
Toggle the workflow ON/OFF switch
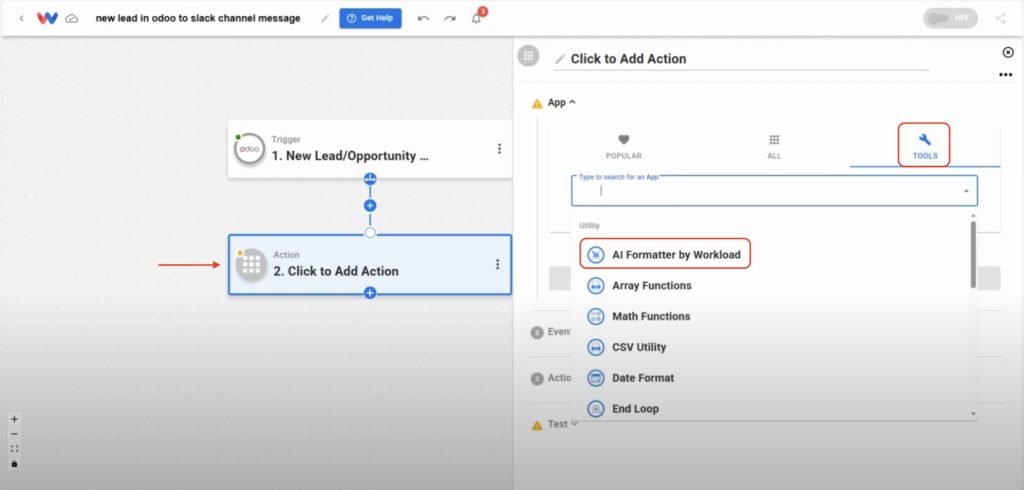[950, 18]
